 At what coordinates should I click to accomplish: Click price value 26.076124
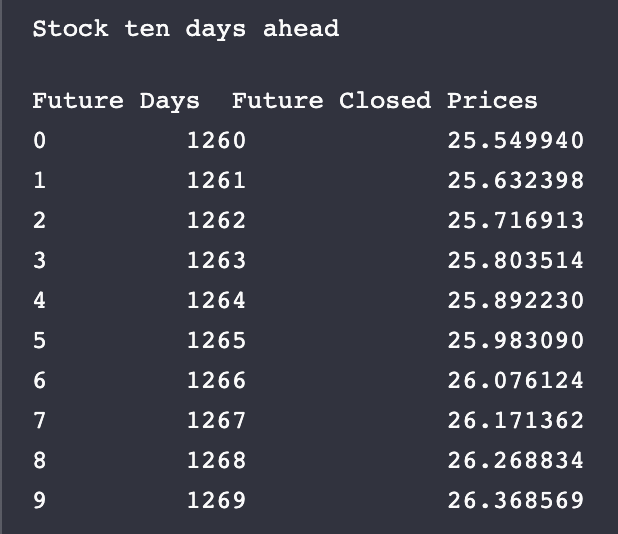516,380
